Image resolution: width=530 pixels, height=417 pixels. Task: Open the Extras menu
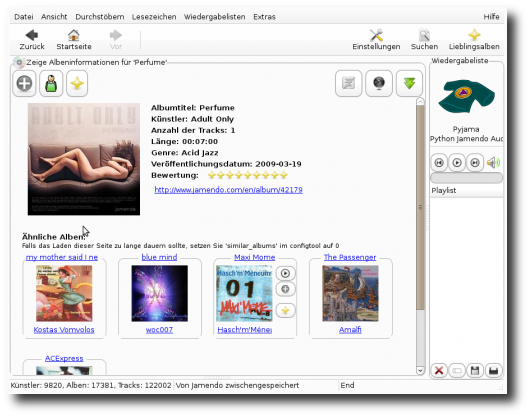[x=264, y=17]
